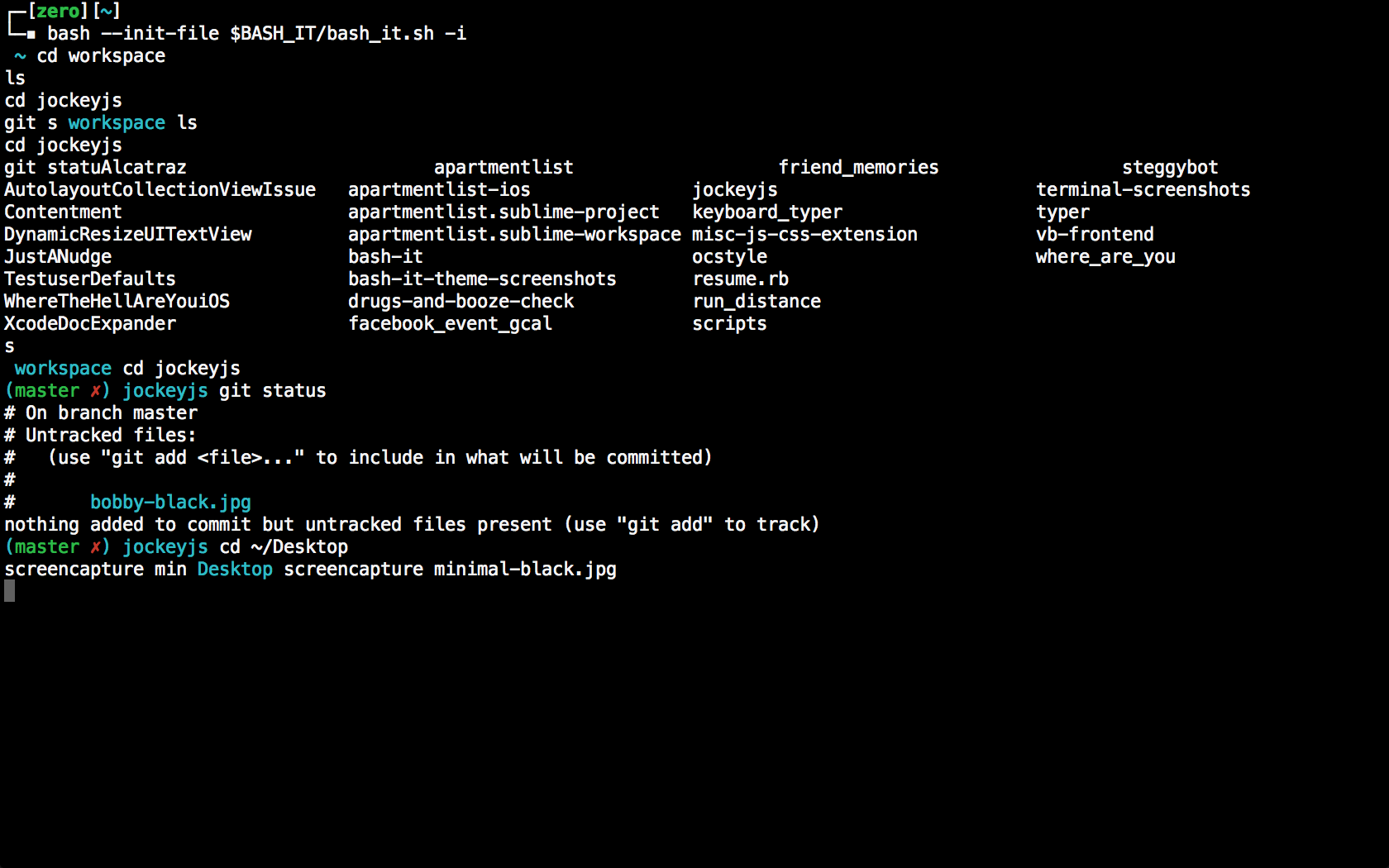Click the terminal cursor block
This screenshot has width=1389, height=868.
9,591
